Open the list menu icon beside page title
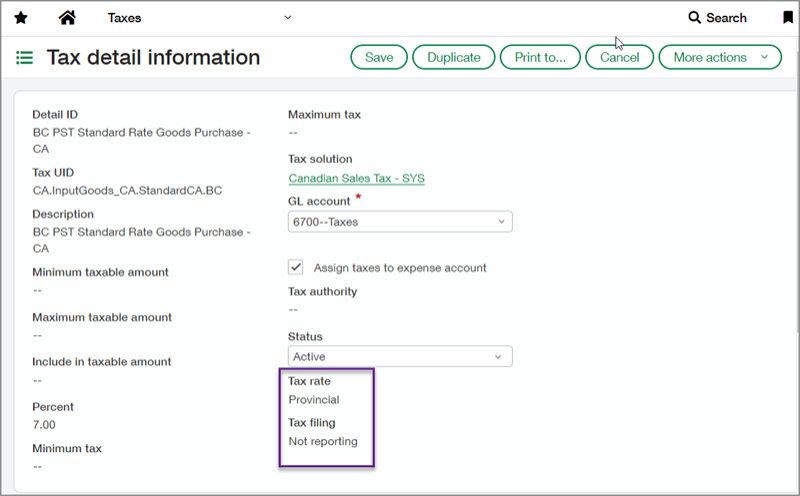 click(25, 58)
